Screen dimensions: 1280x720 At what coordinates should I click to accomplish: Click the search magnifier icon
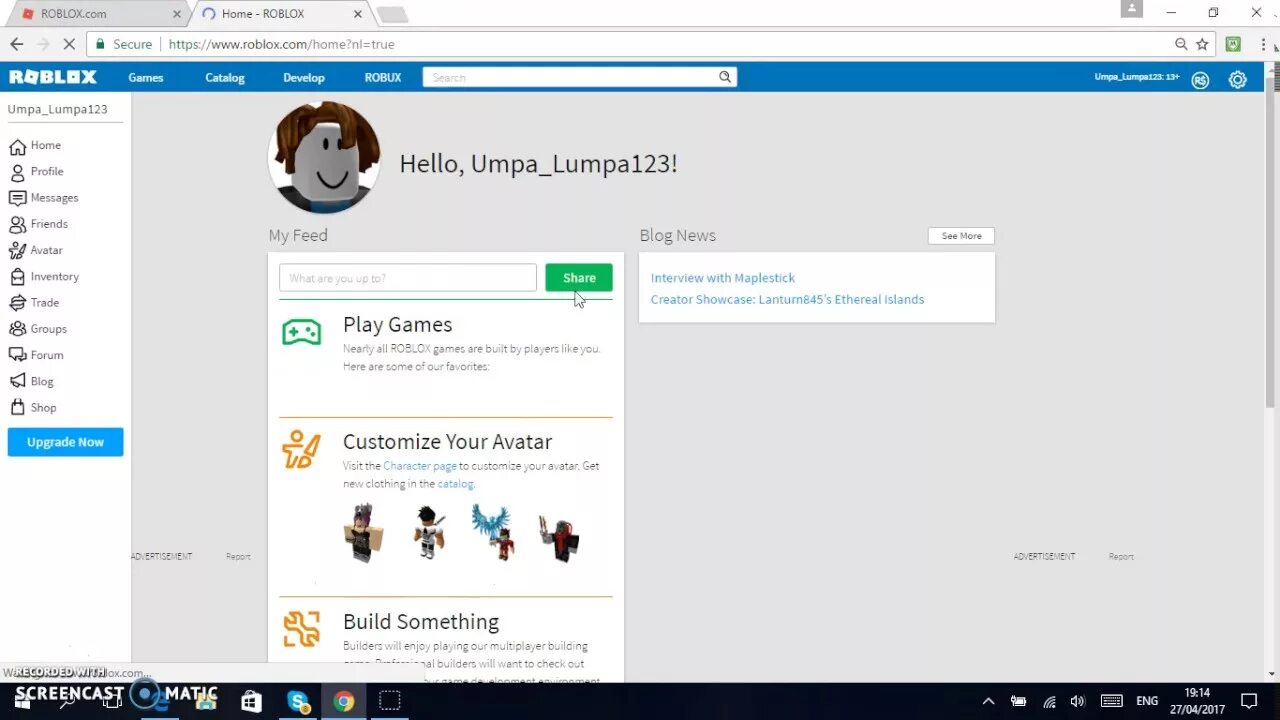click(x=725, y=77)
